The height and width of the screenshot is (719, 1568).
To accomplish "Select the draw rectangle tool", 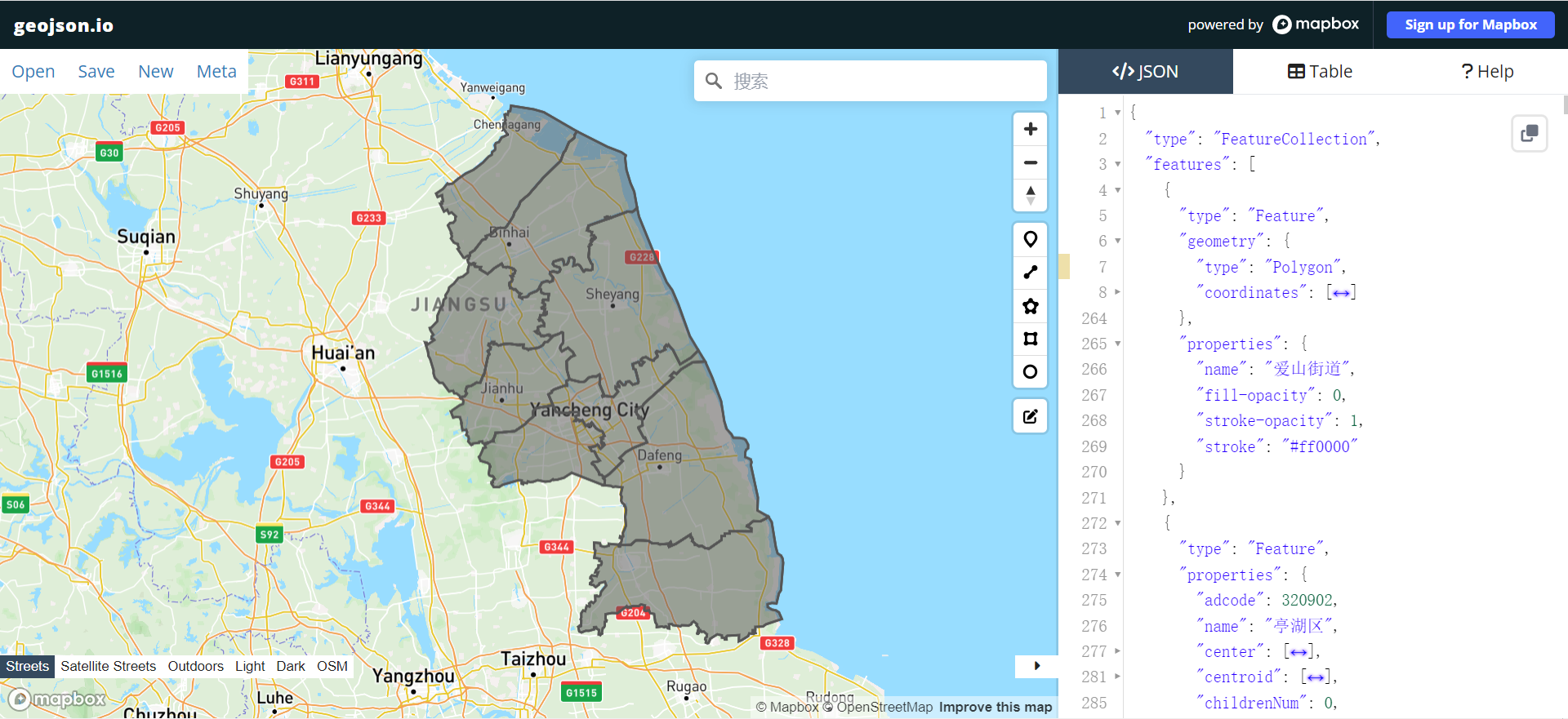I will [1030, 339].
